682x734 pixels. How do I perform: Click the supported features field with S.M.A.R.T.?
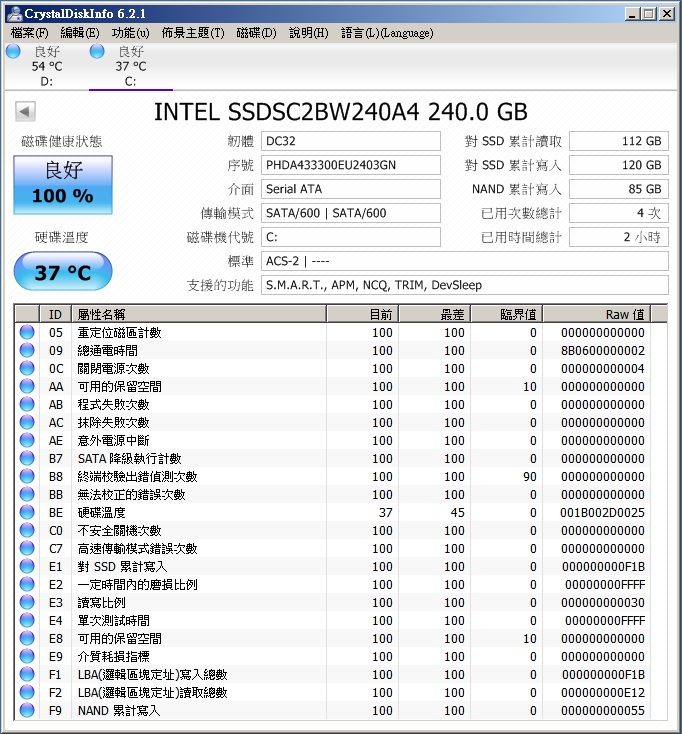465,285
